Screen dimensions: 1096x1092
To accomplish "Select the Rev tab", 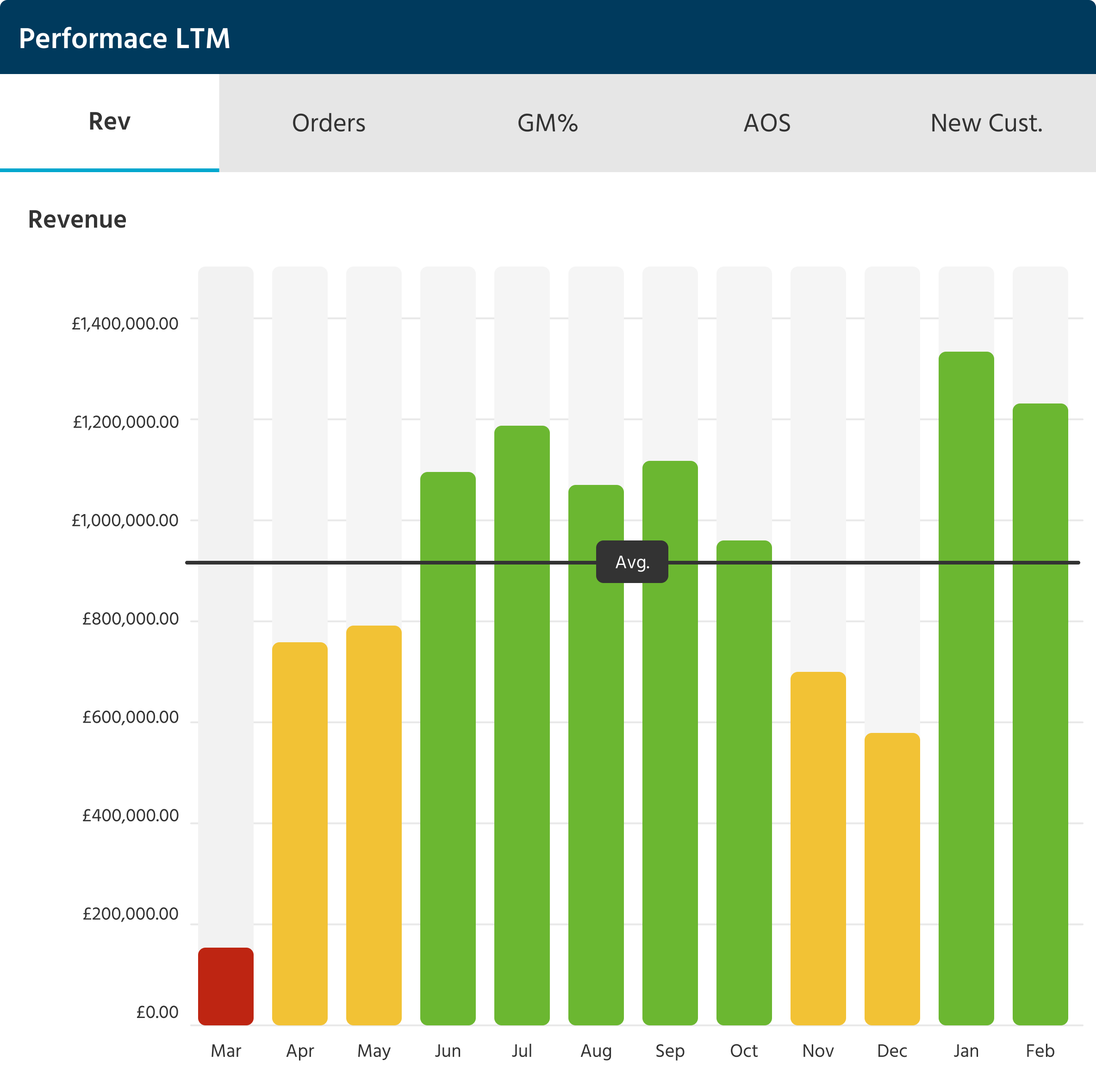I will (110, 123).
